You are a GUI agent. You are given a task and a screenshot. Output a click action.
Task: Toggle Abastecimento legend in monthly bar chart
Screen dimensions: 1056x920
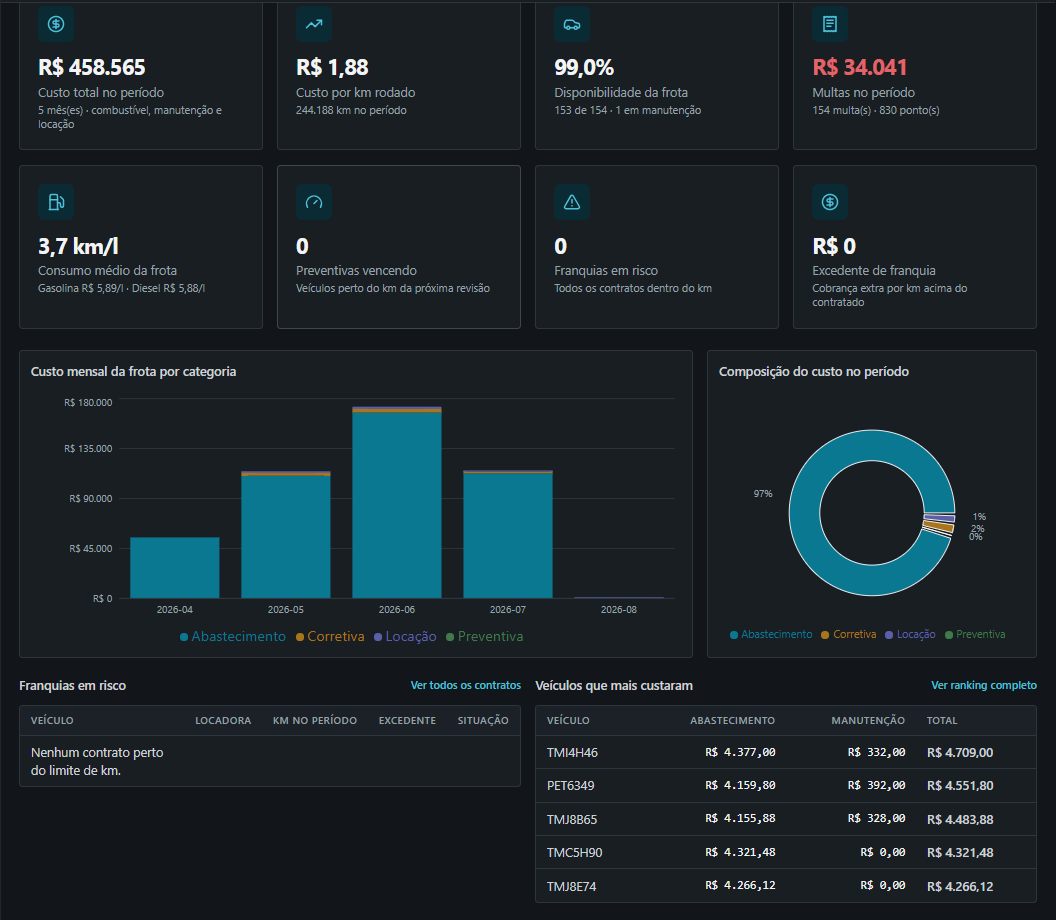pyautogui.click(x=232, y=636)
